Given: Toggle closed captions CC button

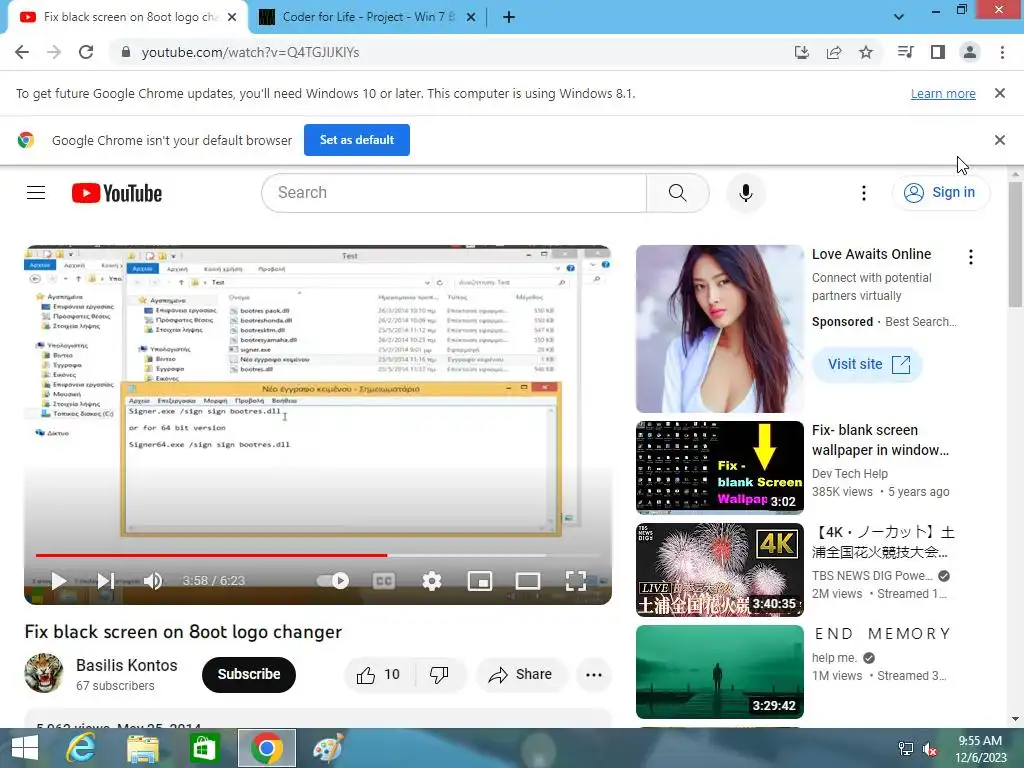Looking at the screenshot, I should coord(383,581).
